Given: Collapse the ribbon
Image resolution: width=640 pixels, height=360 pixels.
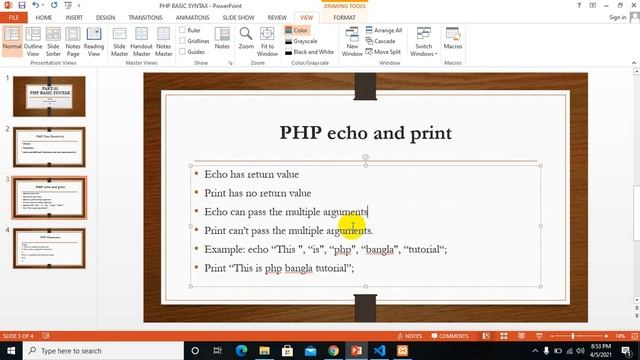Looking at the screenshot, I should 633,63.
